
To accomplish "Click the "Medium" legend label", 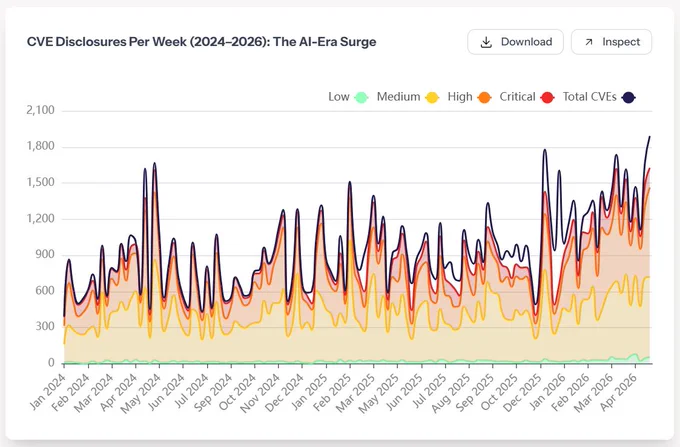I will [398, 97].
